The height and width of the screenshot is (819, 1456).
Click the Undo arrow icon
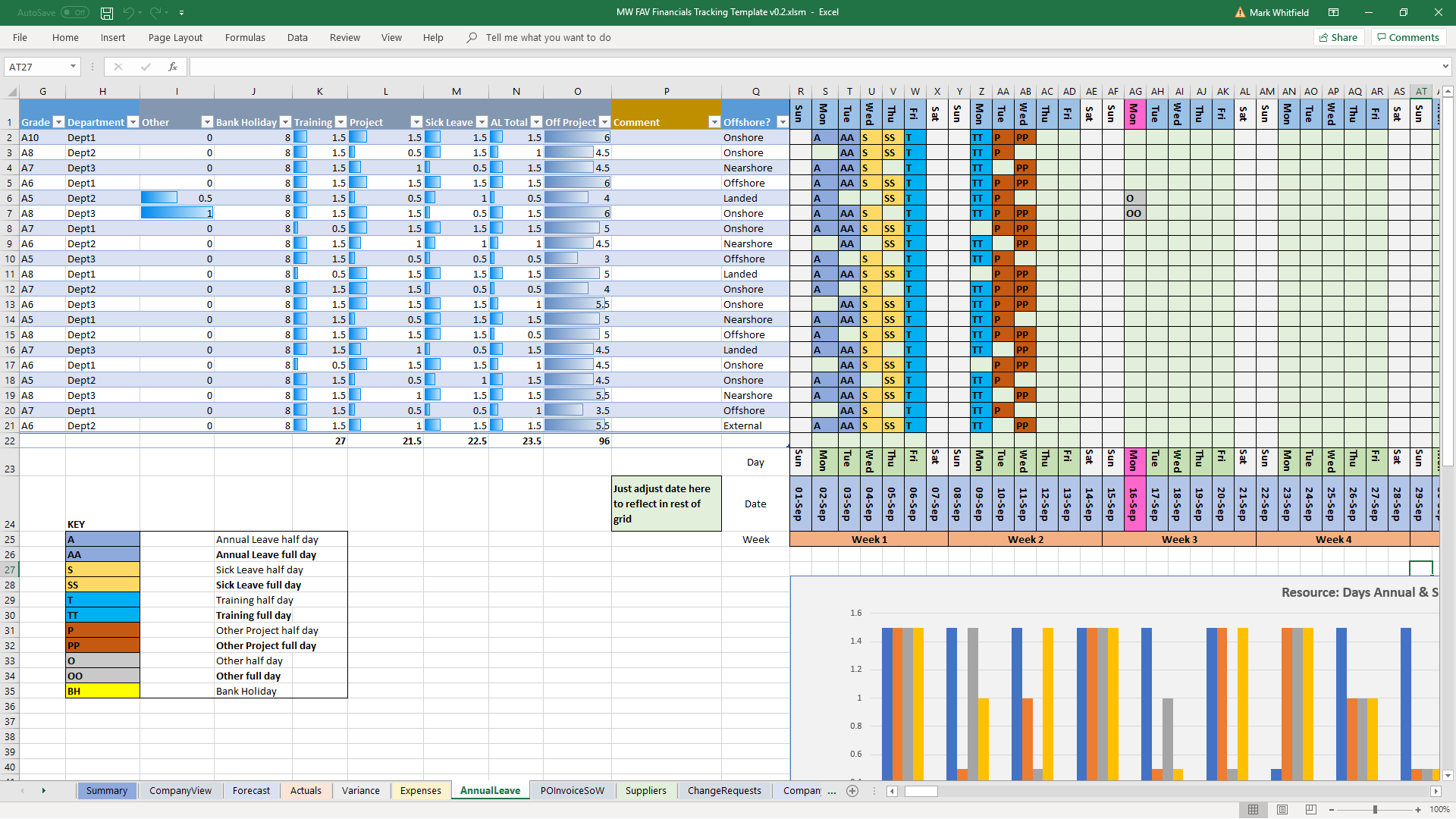pyautogui.click(x=128, y=13)
